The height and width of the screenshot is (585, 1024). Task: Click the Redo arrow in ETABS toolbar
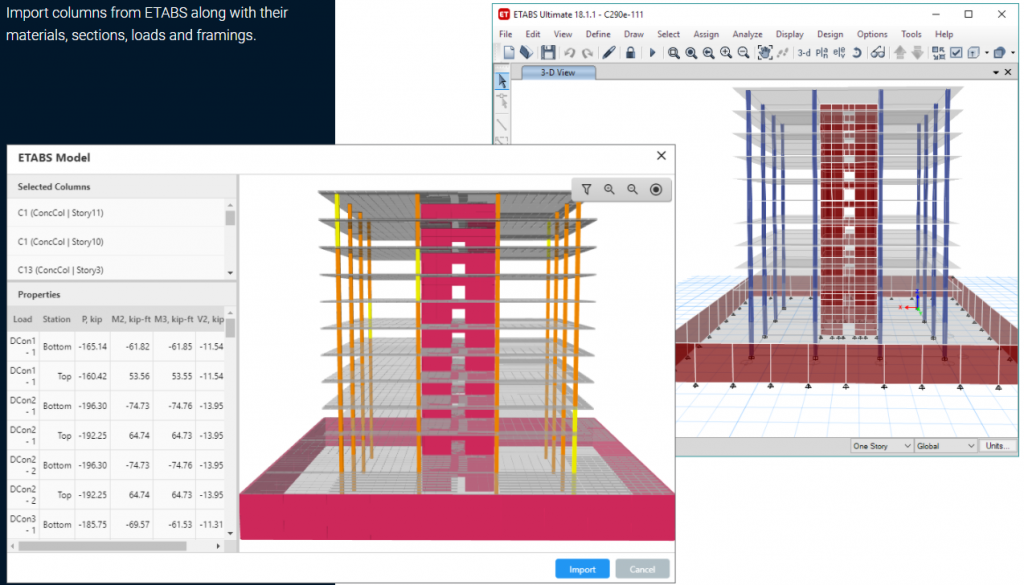click(587, 53)
